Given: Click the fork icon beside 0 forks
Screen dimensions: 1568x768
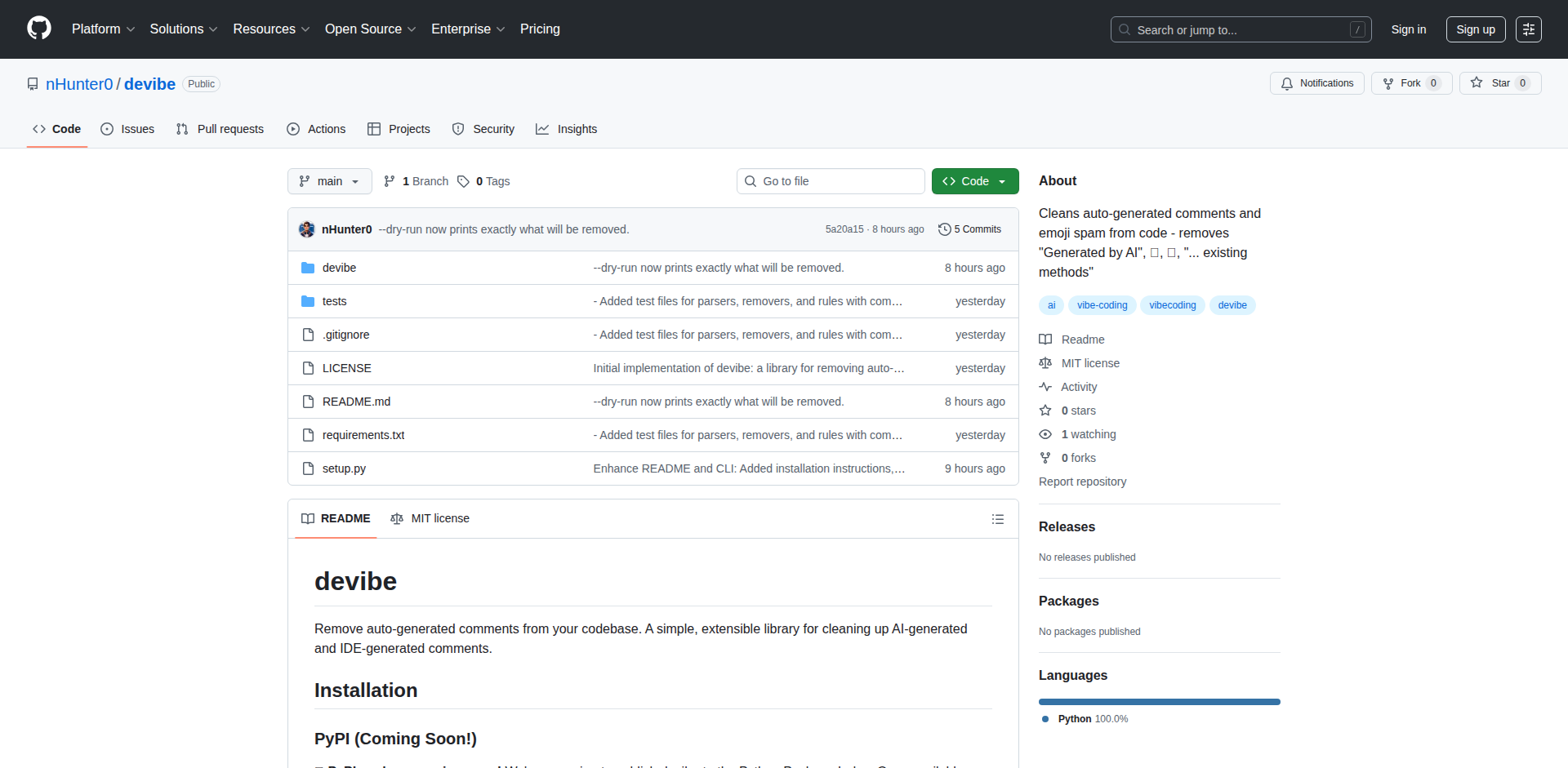Looking at the screenshot, I should (1045, 458).
